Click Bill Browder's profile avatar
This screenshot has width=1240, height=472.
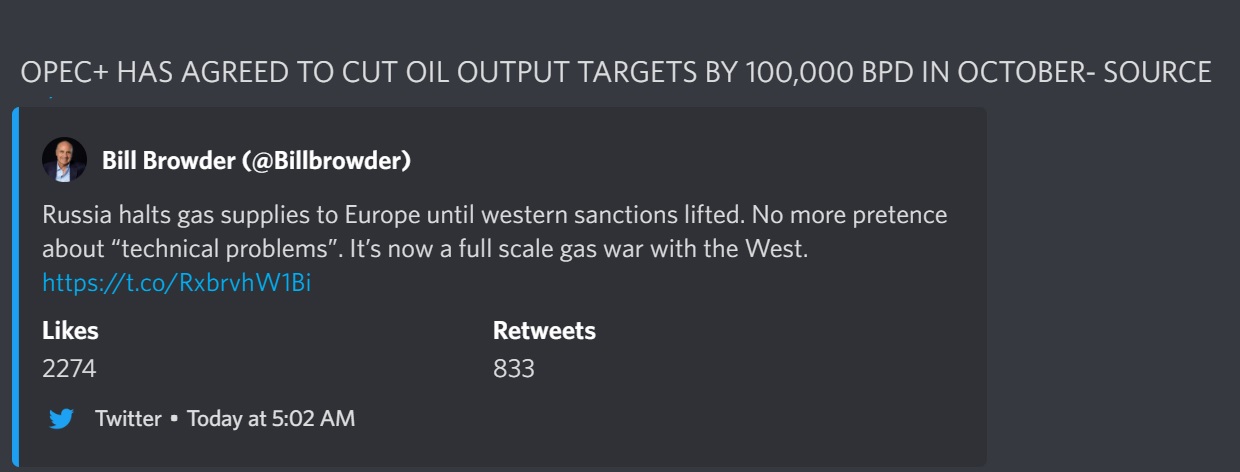(x=63, y=160)
